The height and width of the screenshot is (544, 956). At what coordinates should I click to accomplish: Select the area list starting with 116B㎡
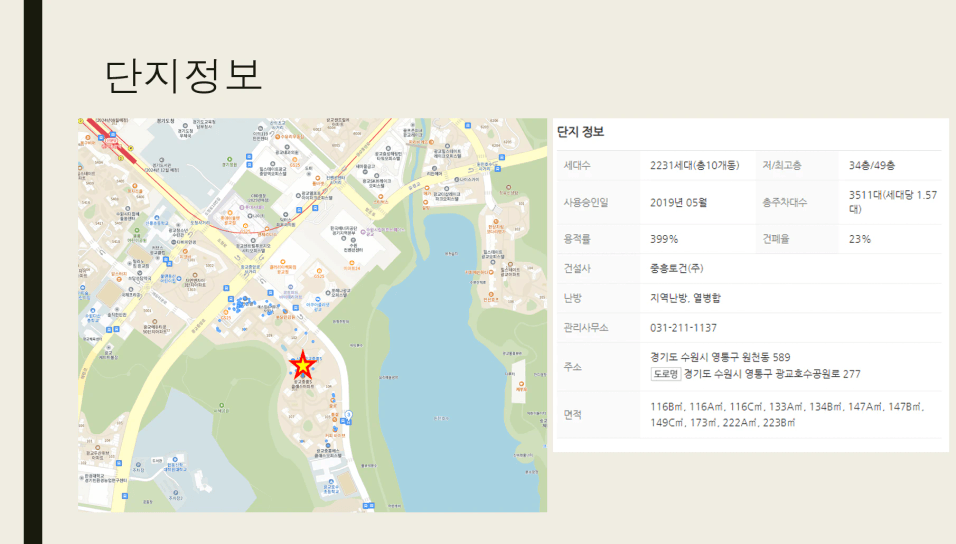tap(787, 415)
